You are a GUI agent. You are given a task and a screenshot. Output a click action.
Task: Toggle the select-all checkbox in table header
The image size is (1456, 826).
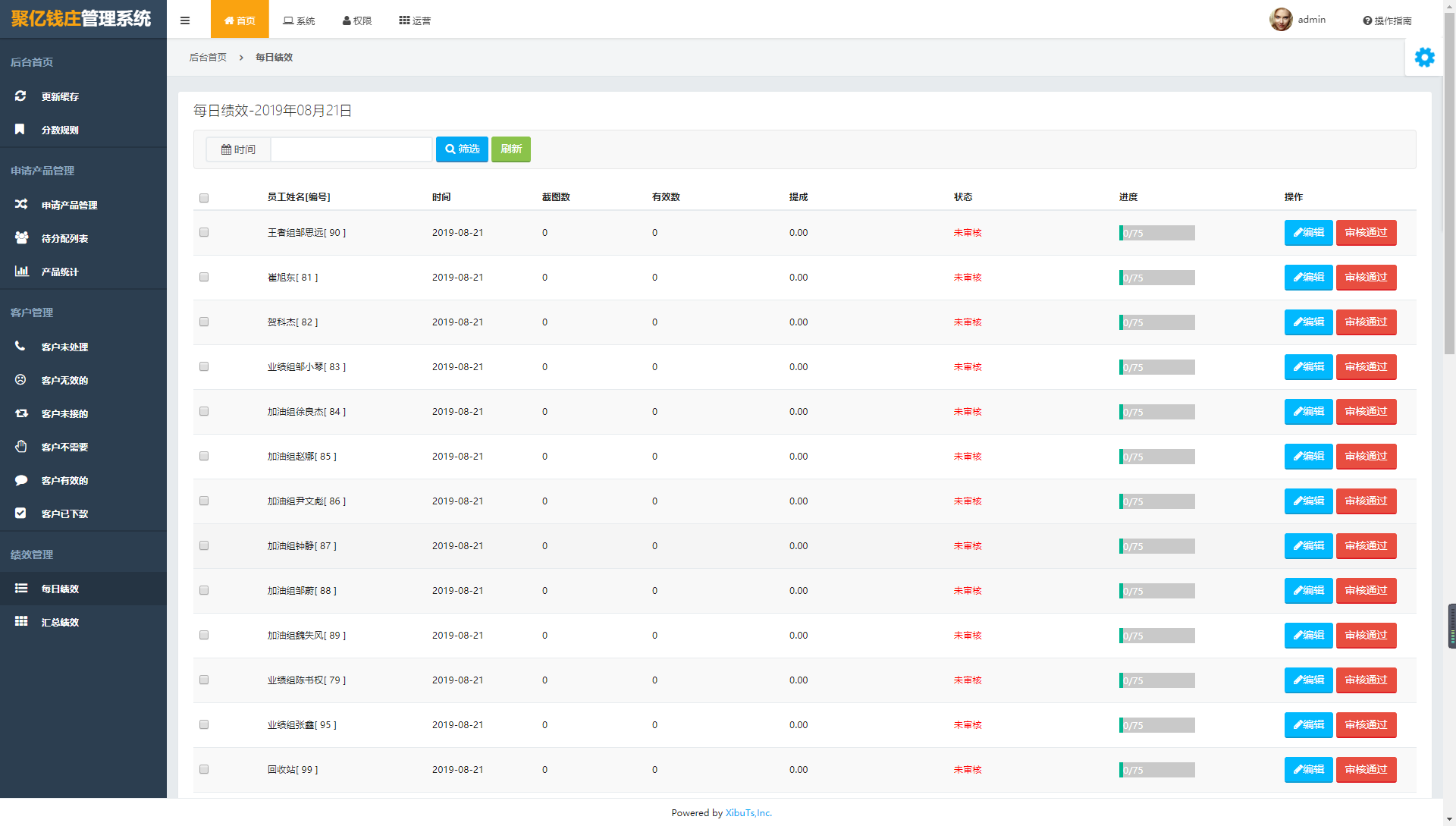tap(204, 198)
